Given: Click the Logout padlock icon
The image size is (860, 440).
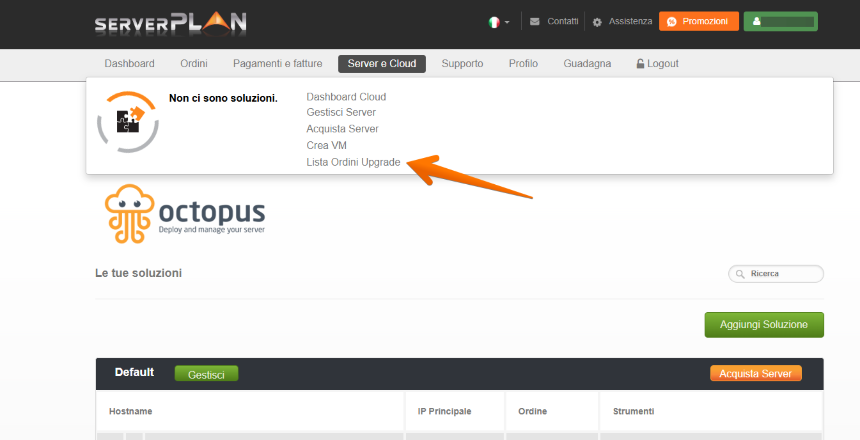Looking at the screenshot, I should (640, 64).
